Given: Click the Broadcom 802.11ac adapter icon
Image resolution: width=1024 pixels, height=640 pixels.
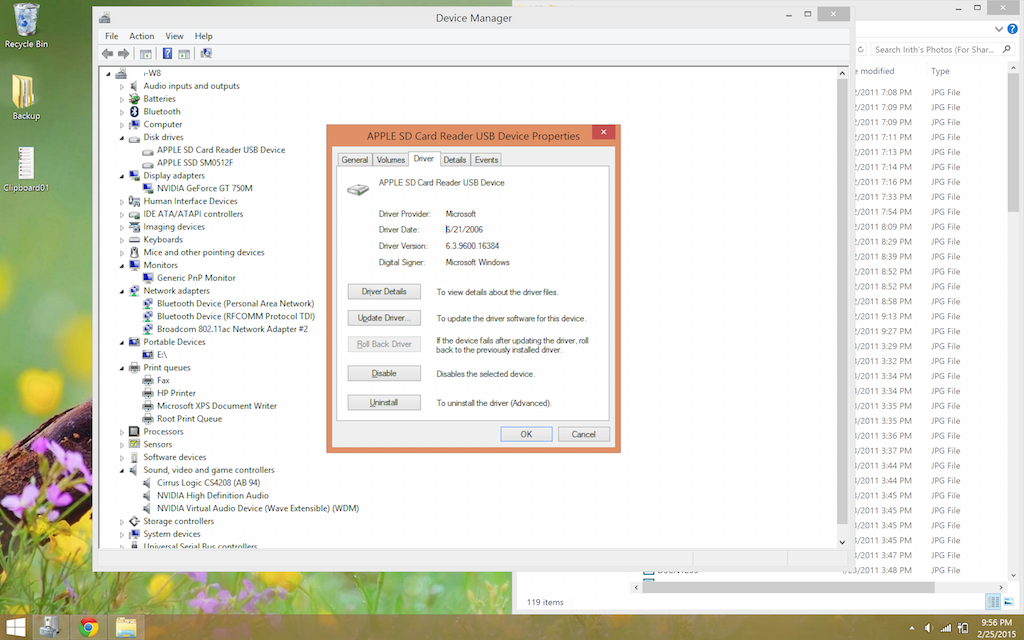Looking at the screenshot, I should pos(148,329).
